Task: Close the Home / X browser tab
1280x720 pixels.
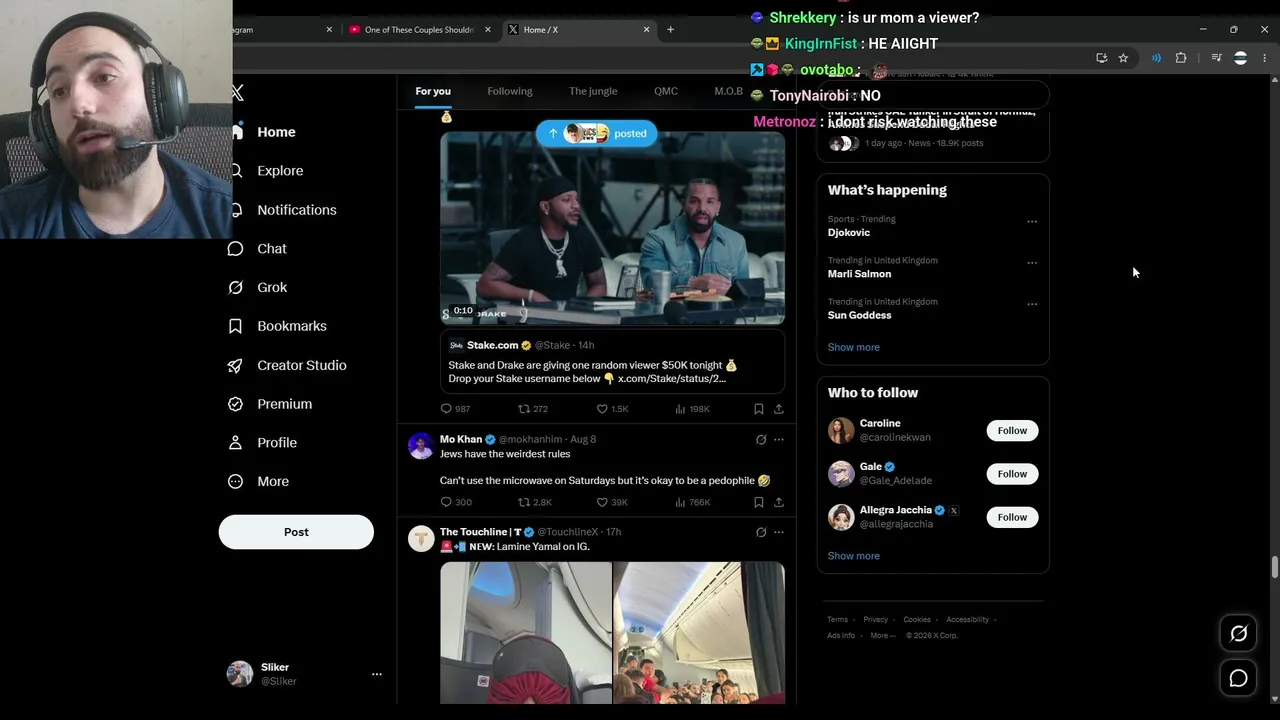Action: tap(646, 30)
